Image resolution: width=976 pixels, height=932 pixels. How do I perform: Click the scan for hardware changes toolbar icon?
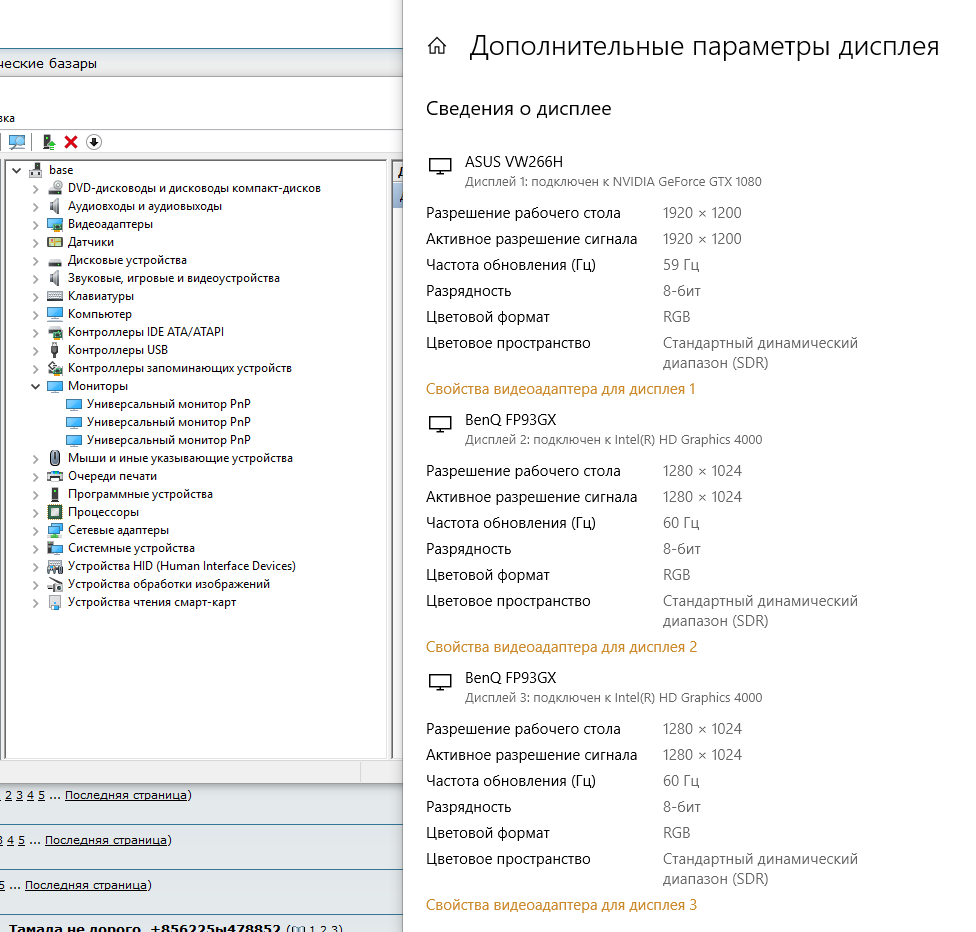click(x=17, y=142)
